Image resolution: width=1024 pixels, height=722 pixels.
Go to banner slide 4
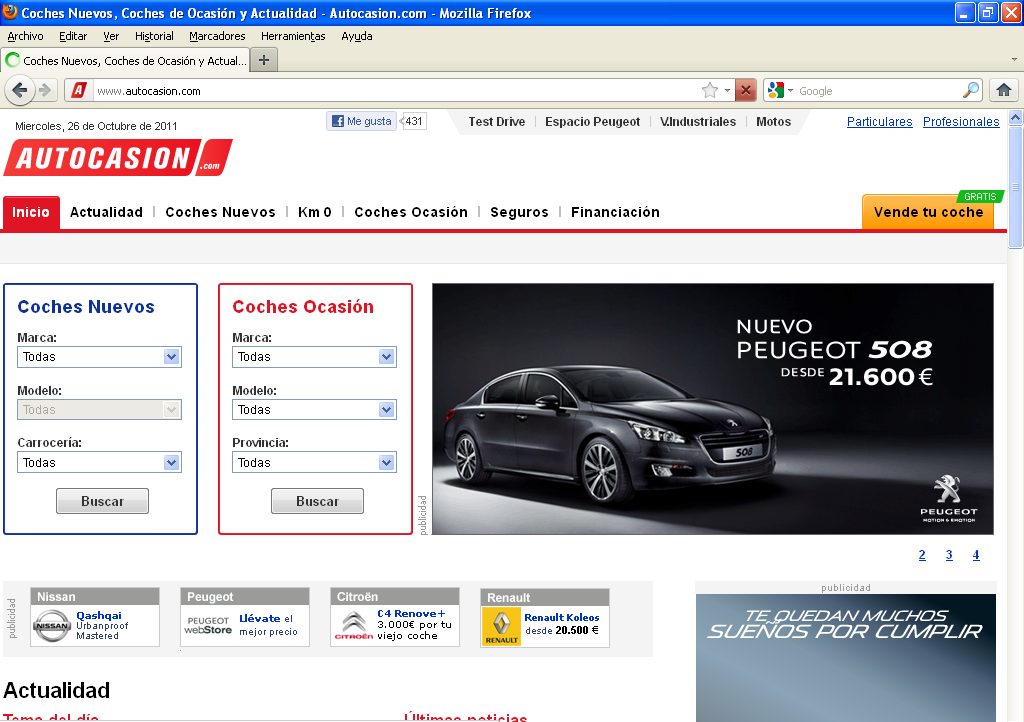click(976, 555)
